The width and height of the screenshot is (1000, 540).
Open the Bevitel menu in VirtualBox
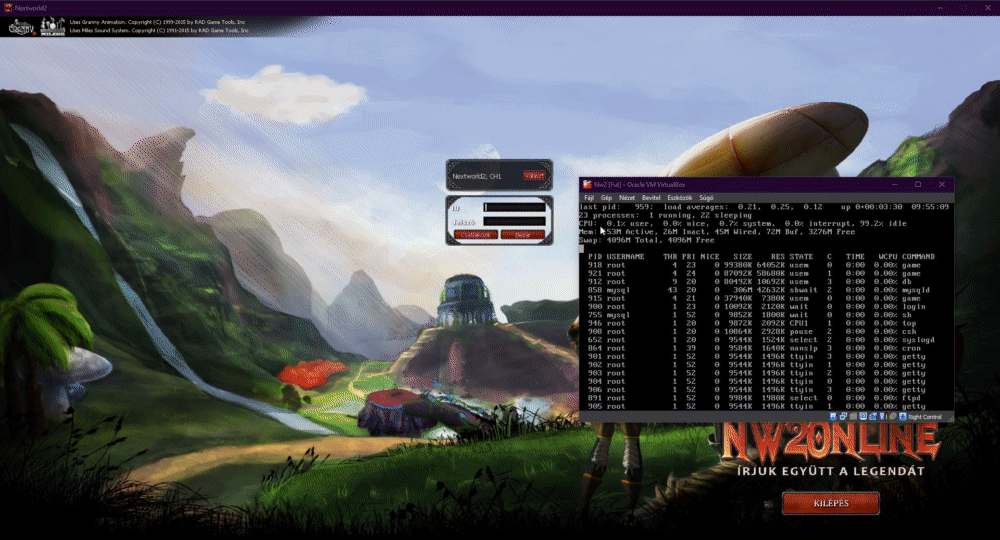point(651,198)
